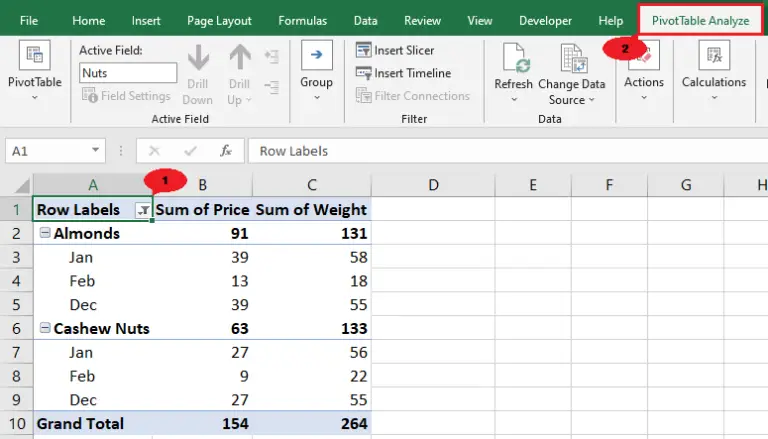Image resolution: width=768 pixels, height=439 pixels.
Task: Switch to the Developer tab
Action: tap(545, 21)
